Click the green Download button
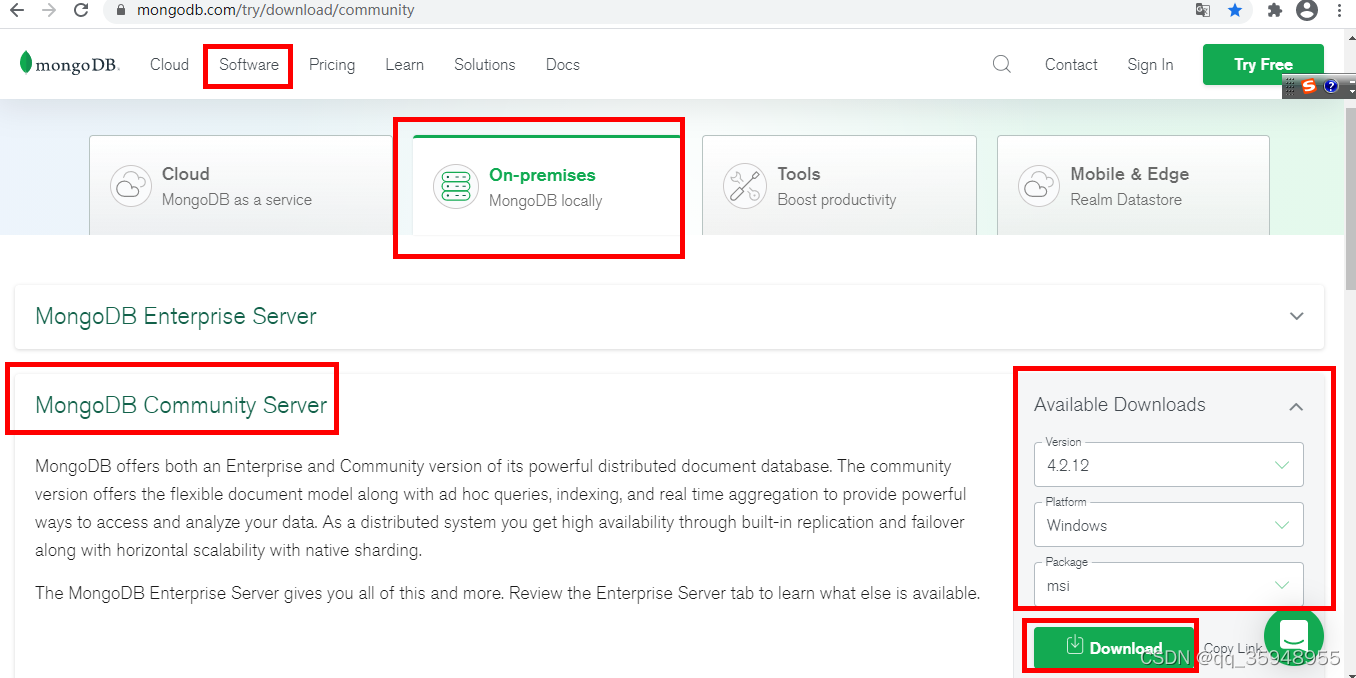 coord(1114,647)
